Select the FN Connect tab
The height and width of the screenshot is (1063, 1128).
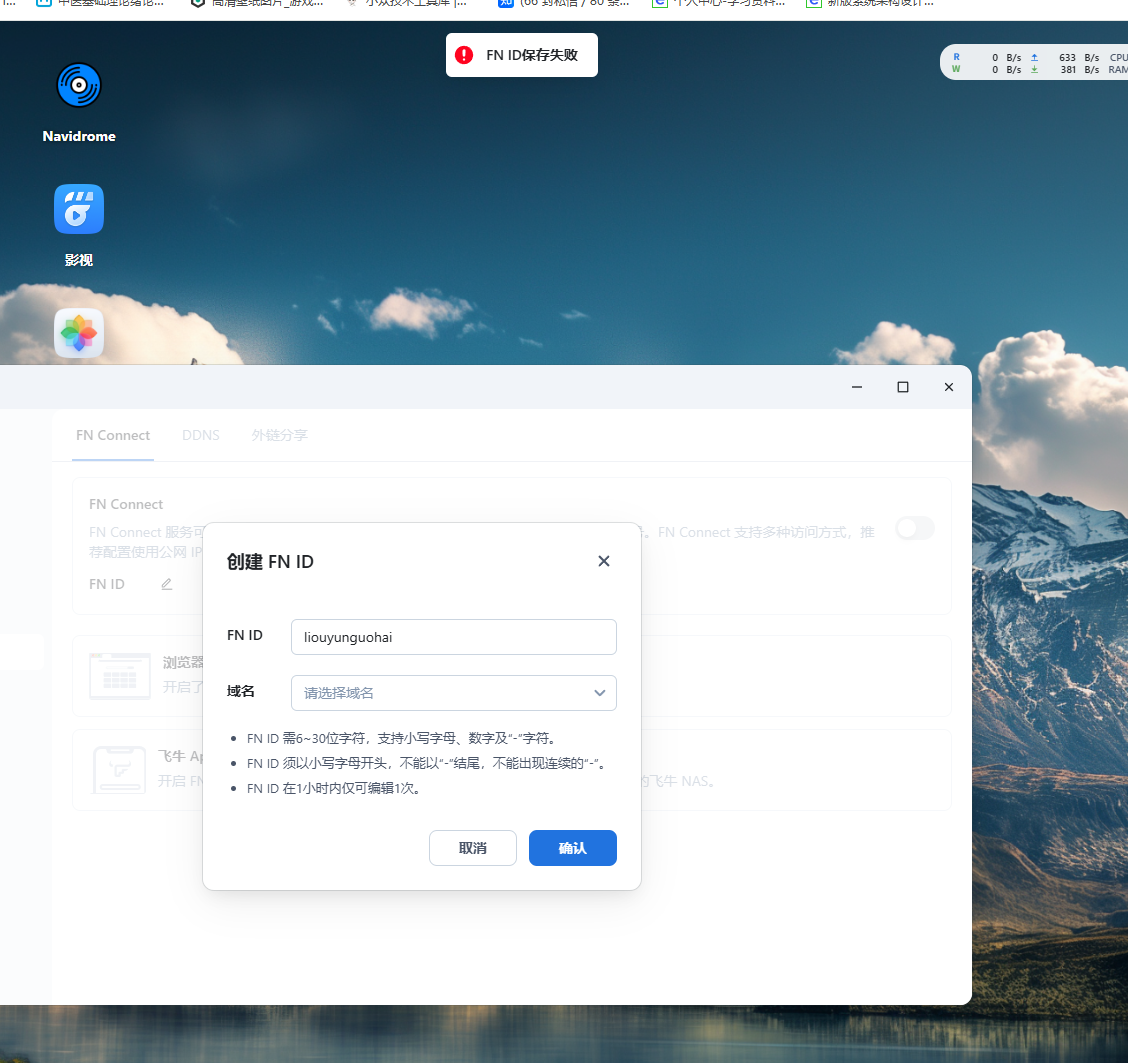click(x=113, y=435)
